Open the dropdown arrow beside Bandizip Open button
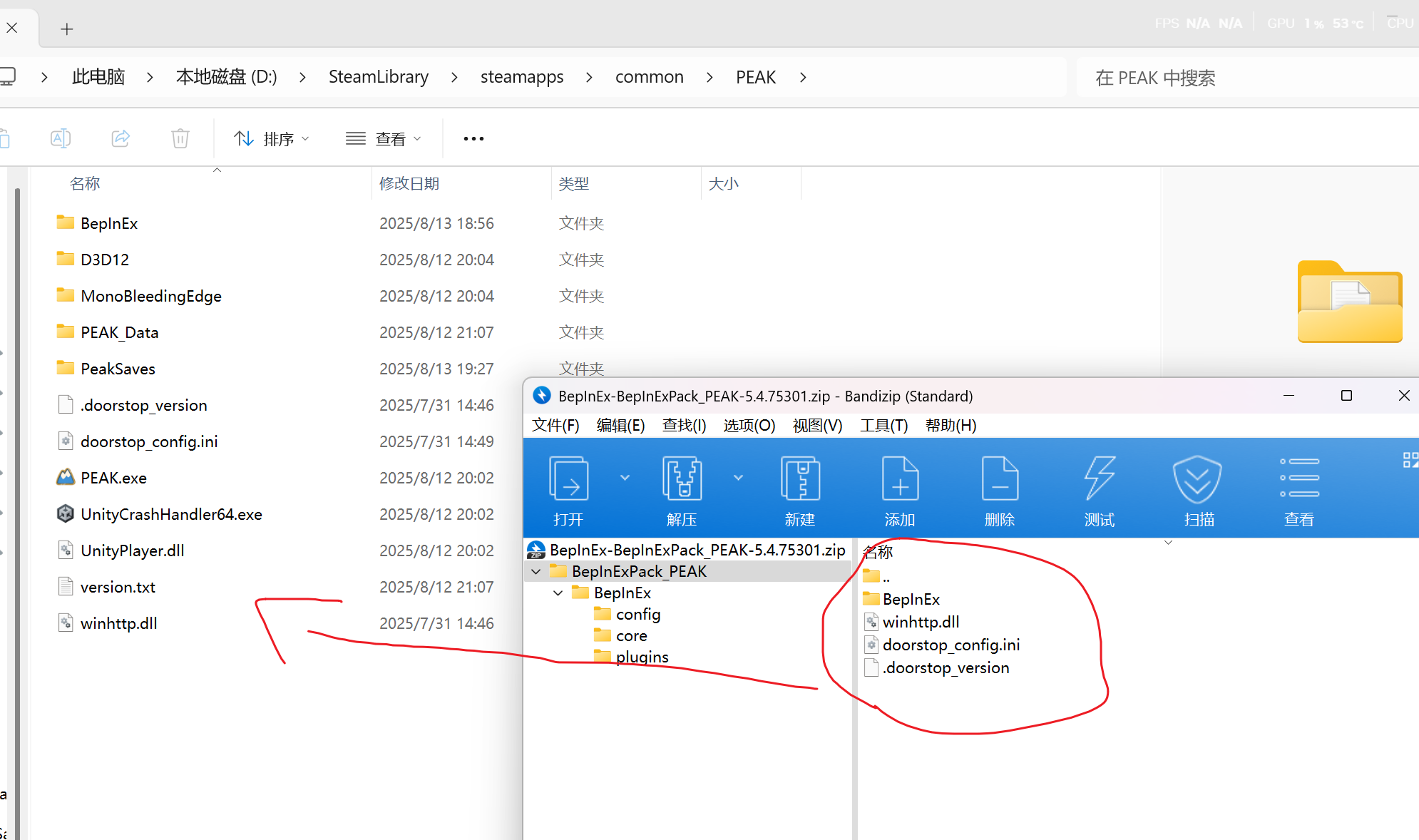Viewport: 1419px width, 840px height. tap(625, 478)
